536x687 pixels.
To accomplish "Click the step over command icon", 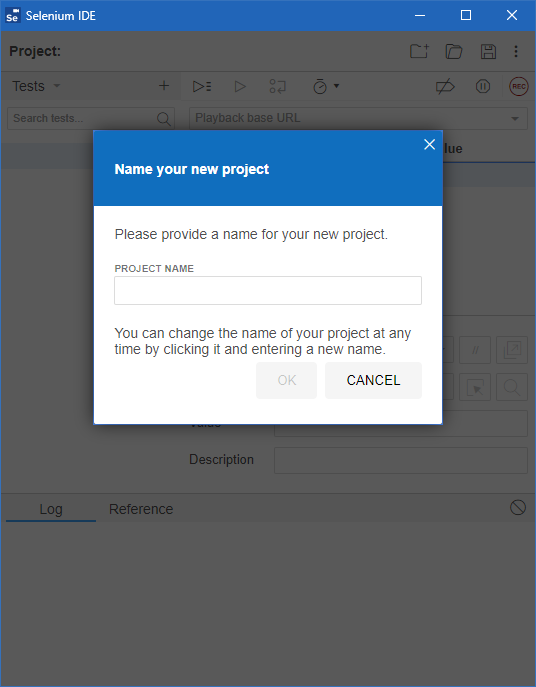I will (277, 86).
